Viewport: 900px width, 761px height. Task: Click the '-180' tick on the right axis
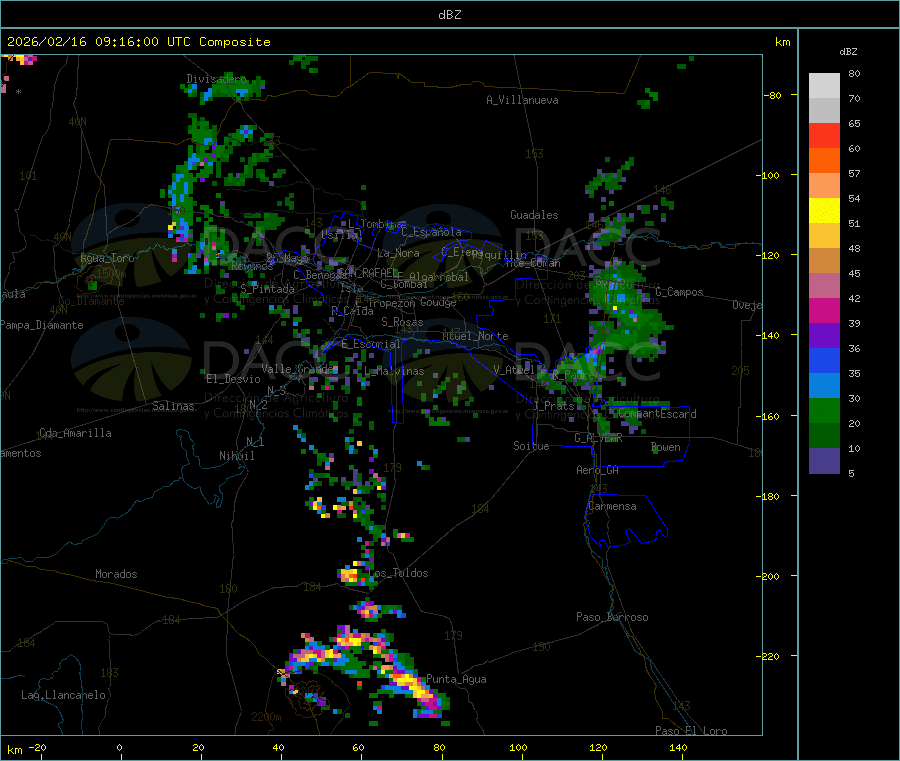pos(768,496)
